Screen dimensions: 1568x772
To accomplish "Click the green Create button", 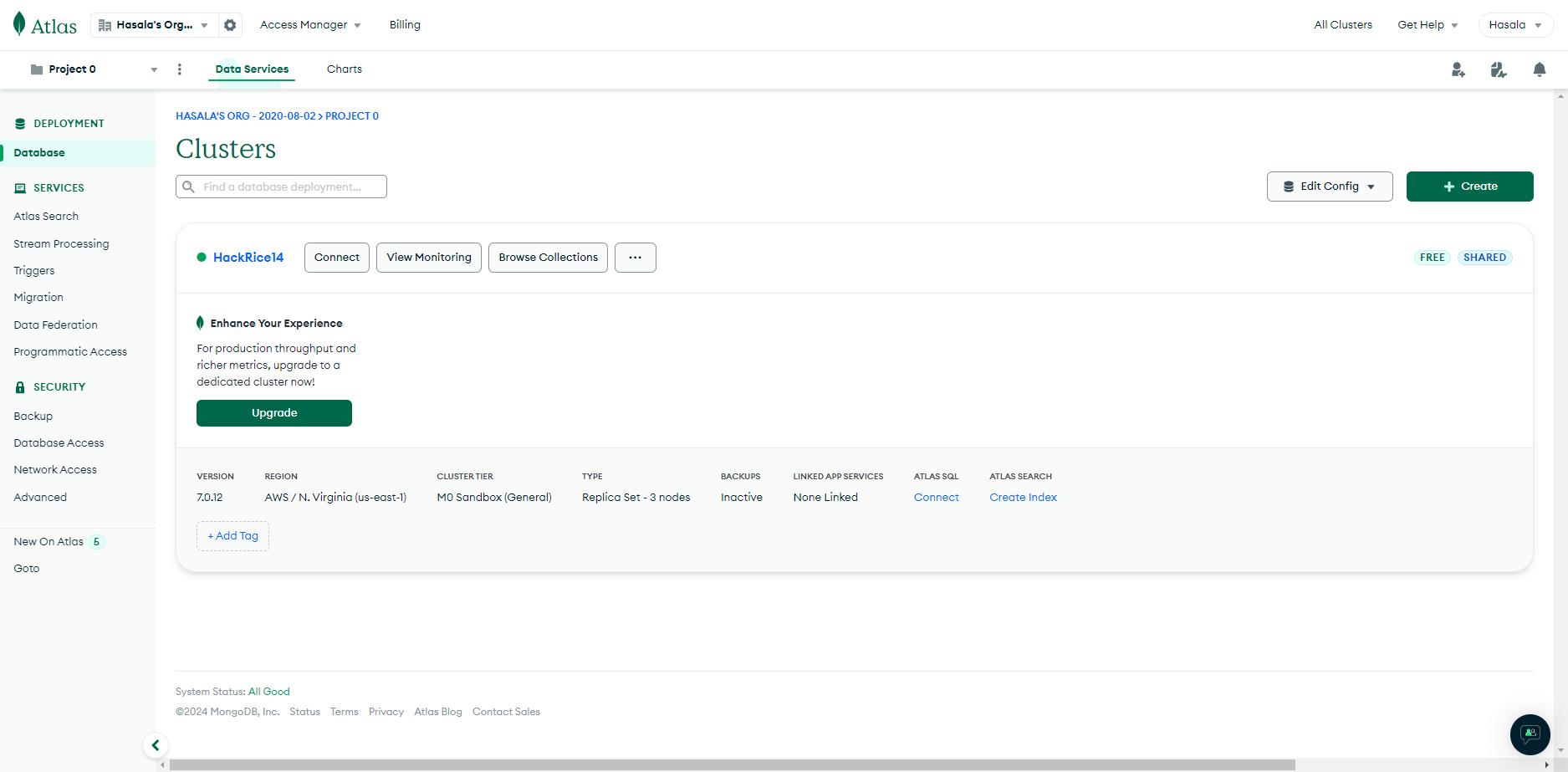I will tap(1470, 187).
